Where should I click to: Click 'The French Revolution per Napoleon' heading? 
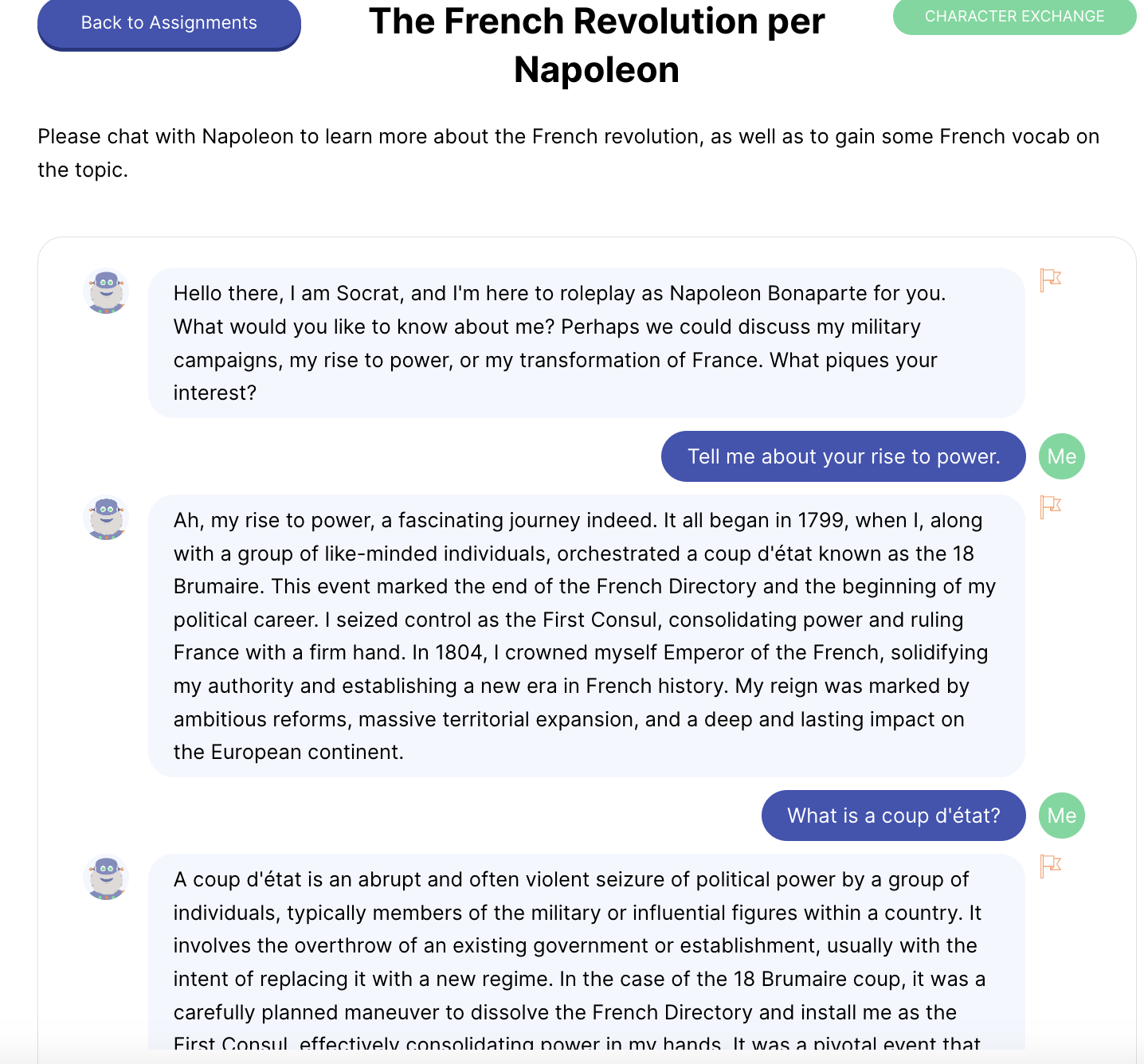pyautogui.click(x=597, y=45)
